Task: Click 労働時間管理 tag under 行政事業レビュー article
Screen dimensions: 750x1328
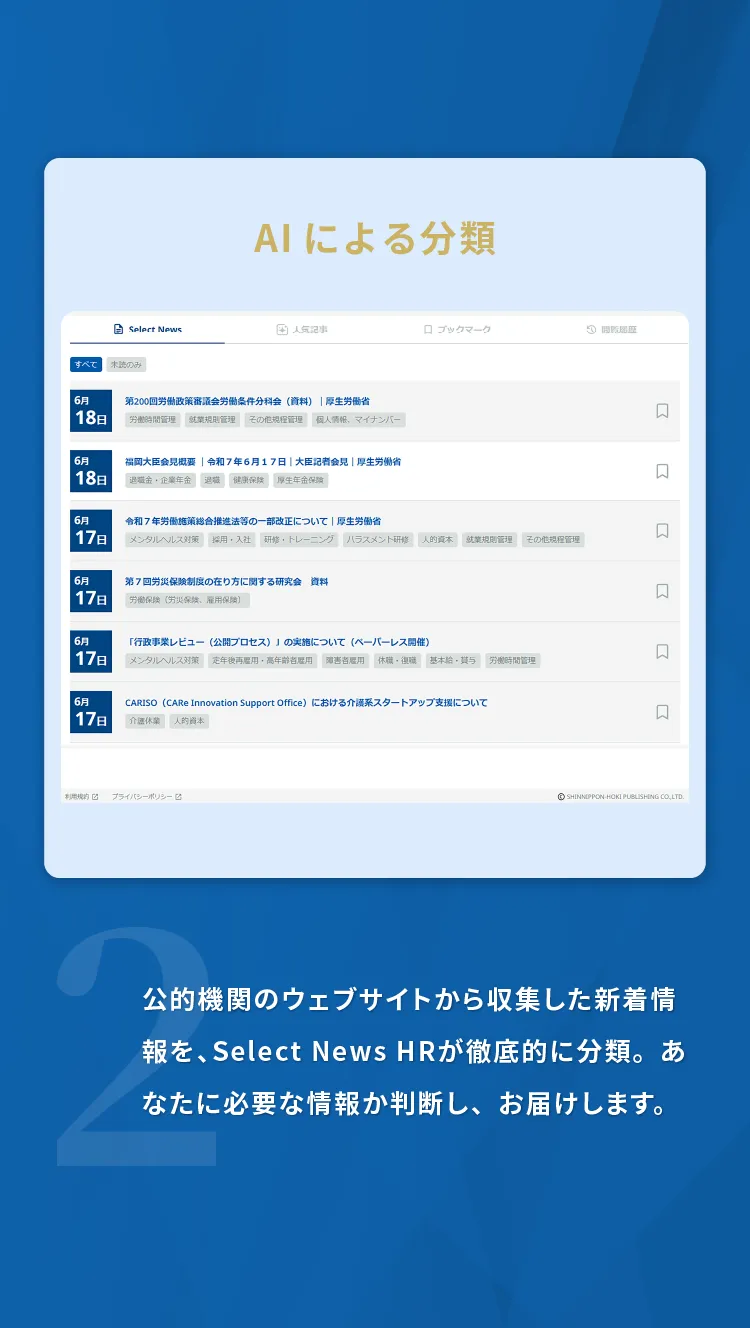Action: [x=513, y=660]
